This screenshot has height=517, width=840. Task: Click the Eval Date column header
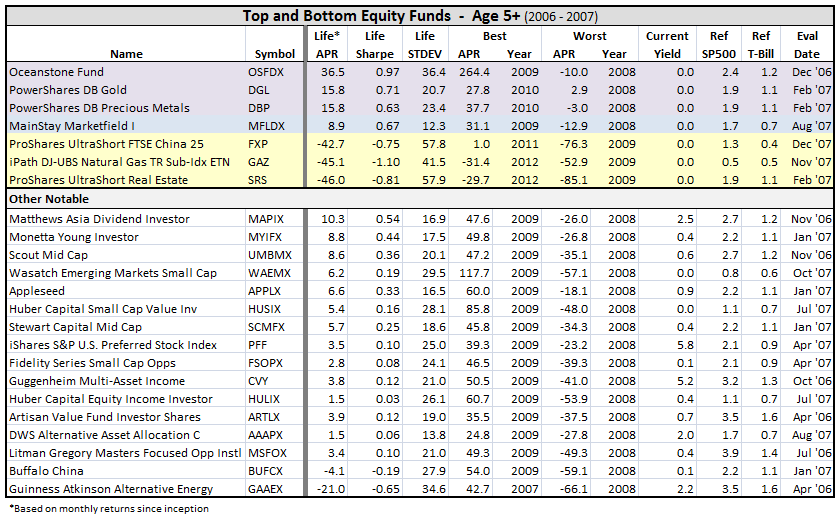coord(808,45)
